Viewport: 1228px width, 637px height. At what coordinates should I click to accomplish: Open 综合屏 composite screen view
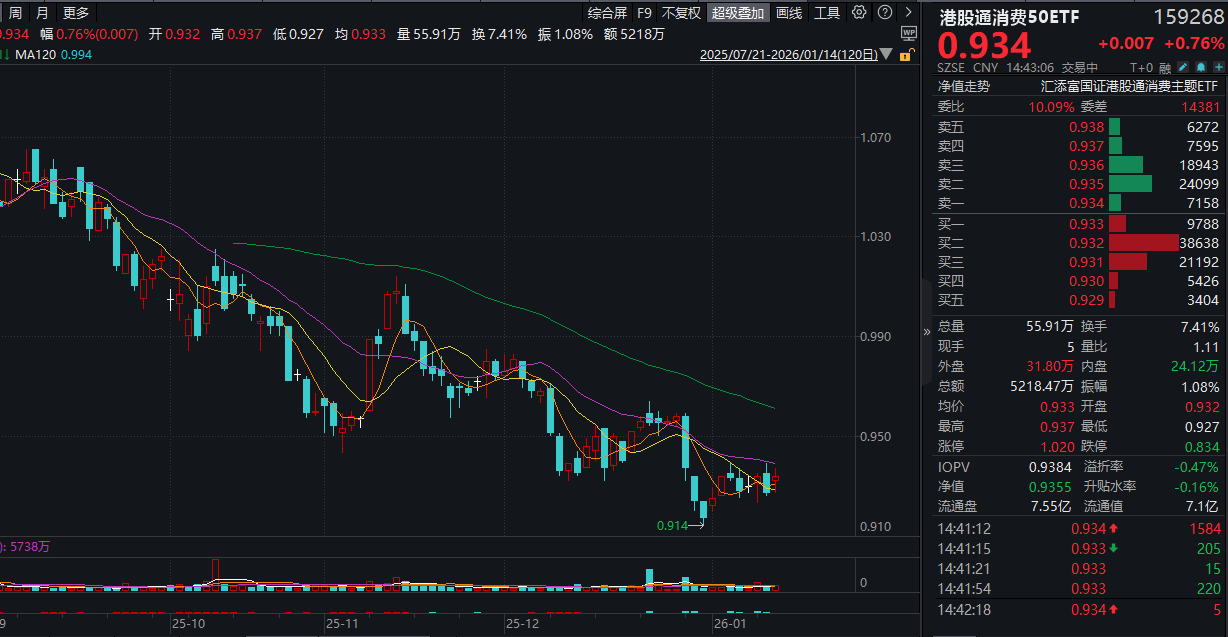(607, 13)
